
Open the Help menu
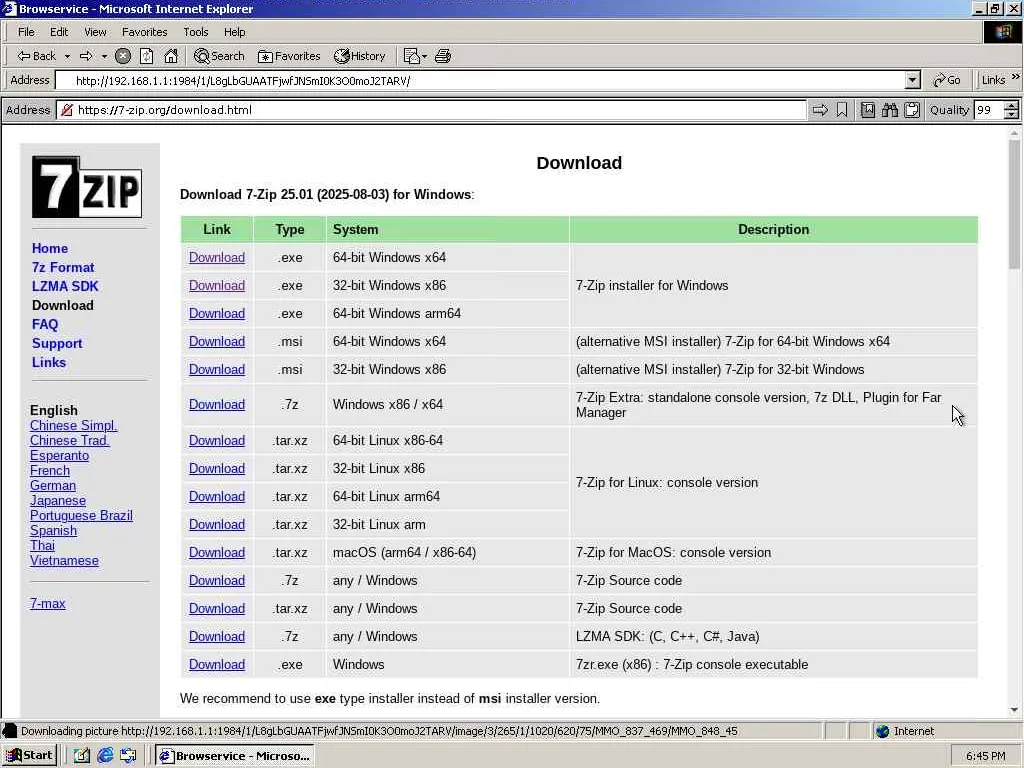click(234, 32)
